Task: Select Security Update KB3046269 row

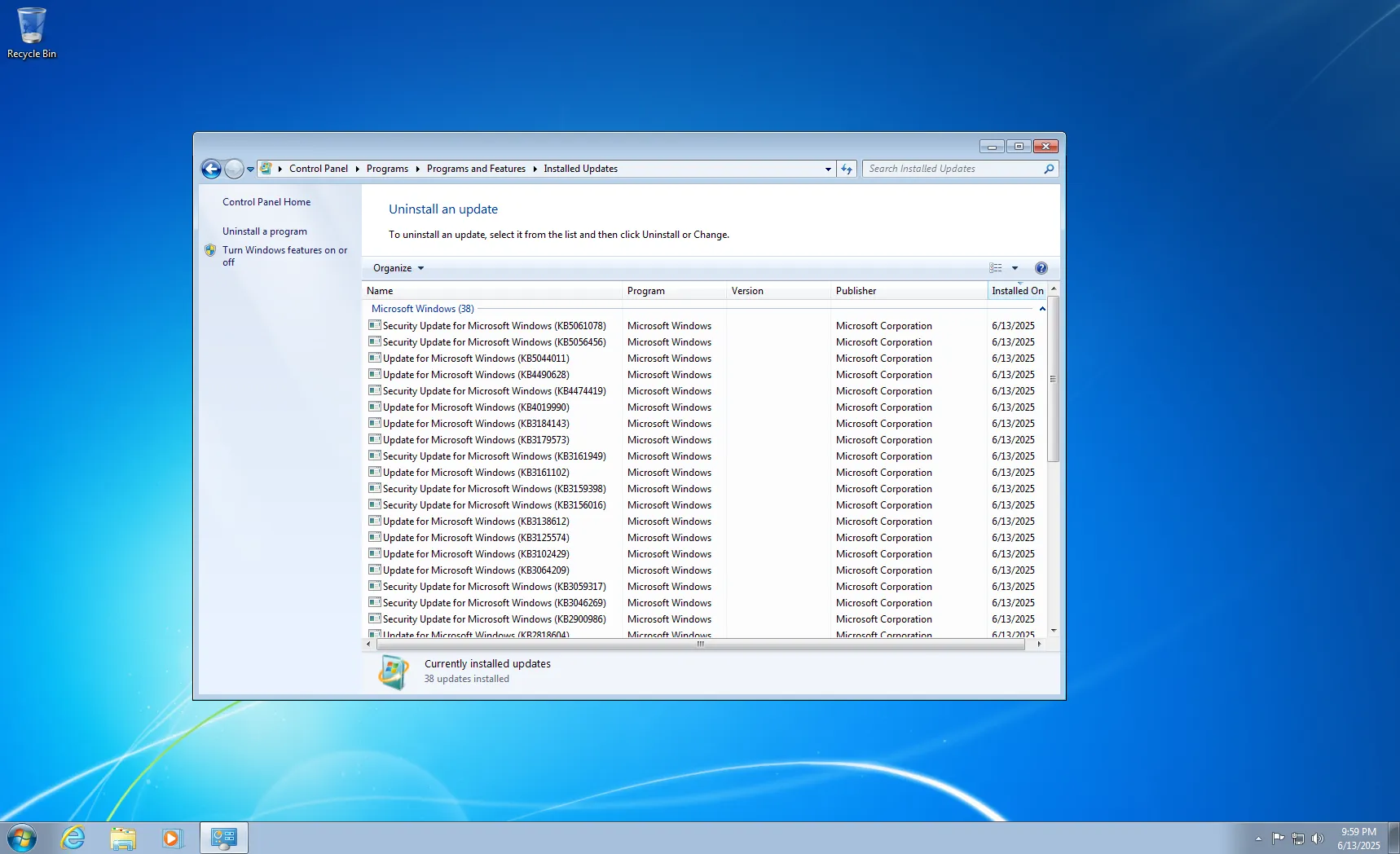Action: pyautogui.click(x=705, y=603)
